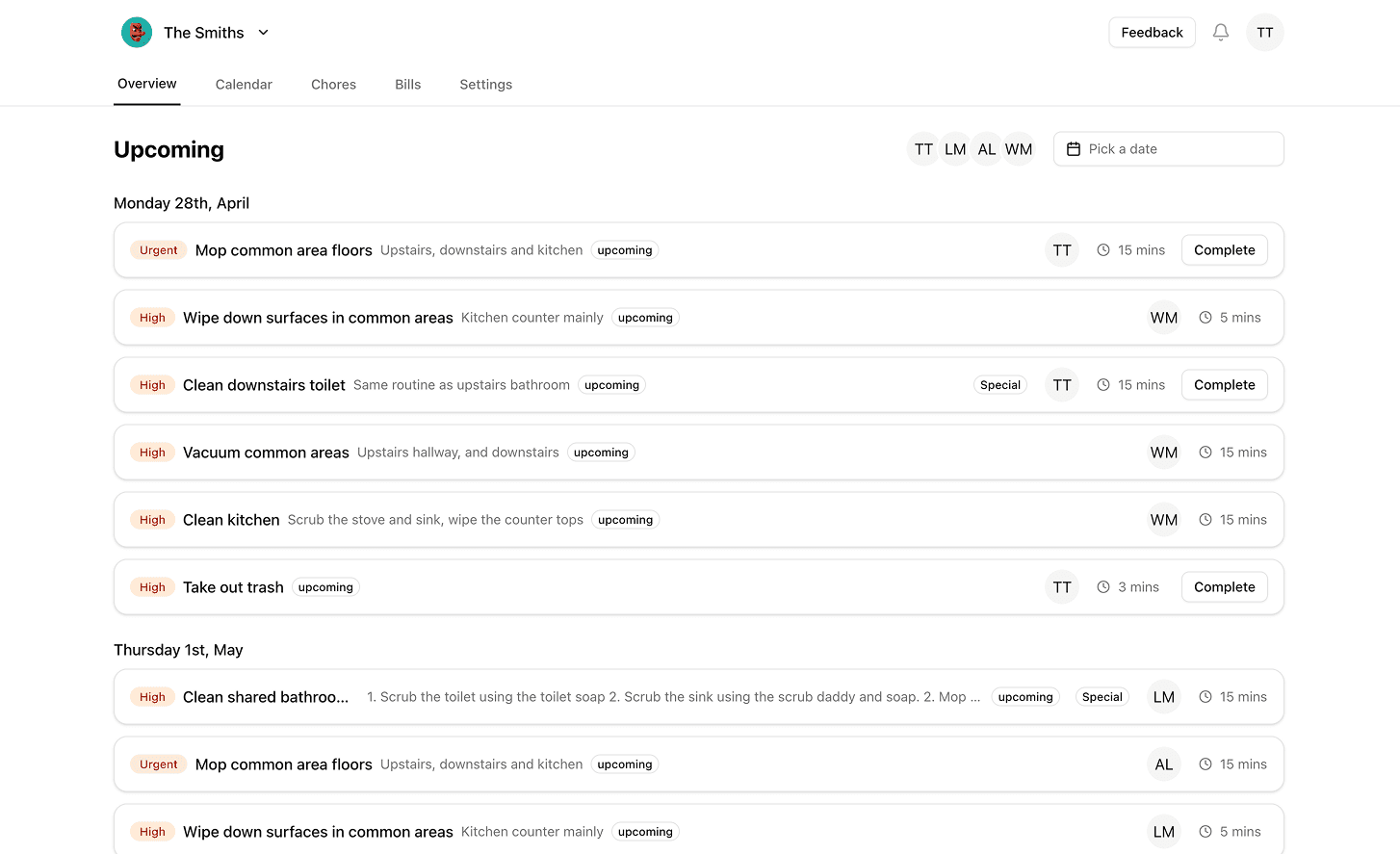Click clock icon on Monday's Mop floors row

point(1103,250)
